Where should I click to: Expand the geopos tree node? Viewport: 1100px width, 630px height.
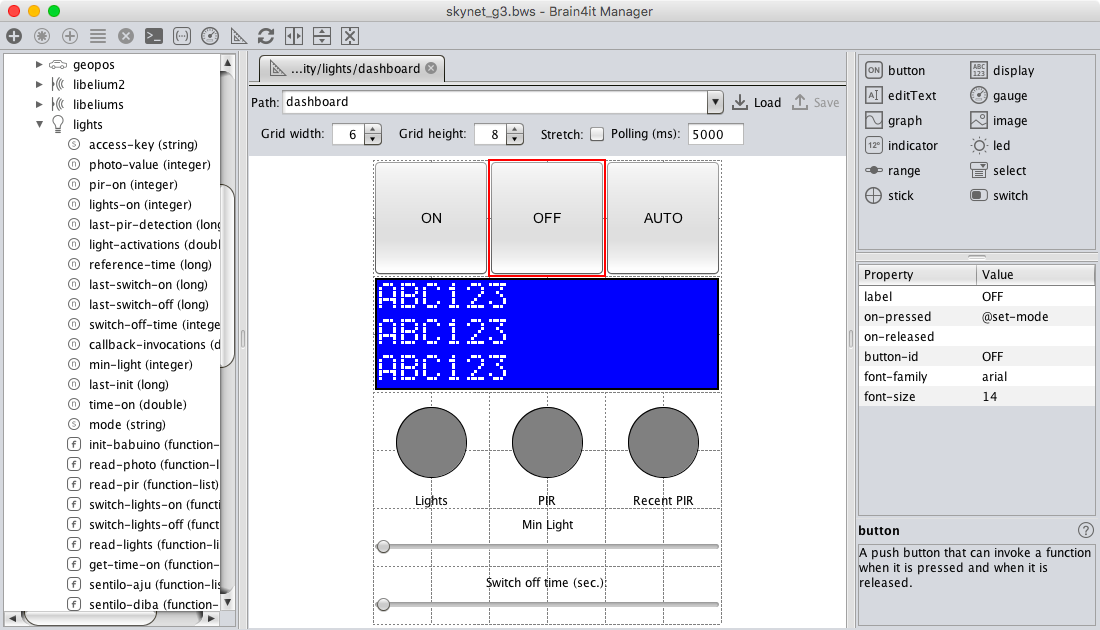pos(39,65)
